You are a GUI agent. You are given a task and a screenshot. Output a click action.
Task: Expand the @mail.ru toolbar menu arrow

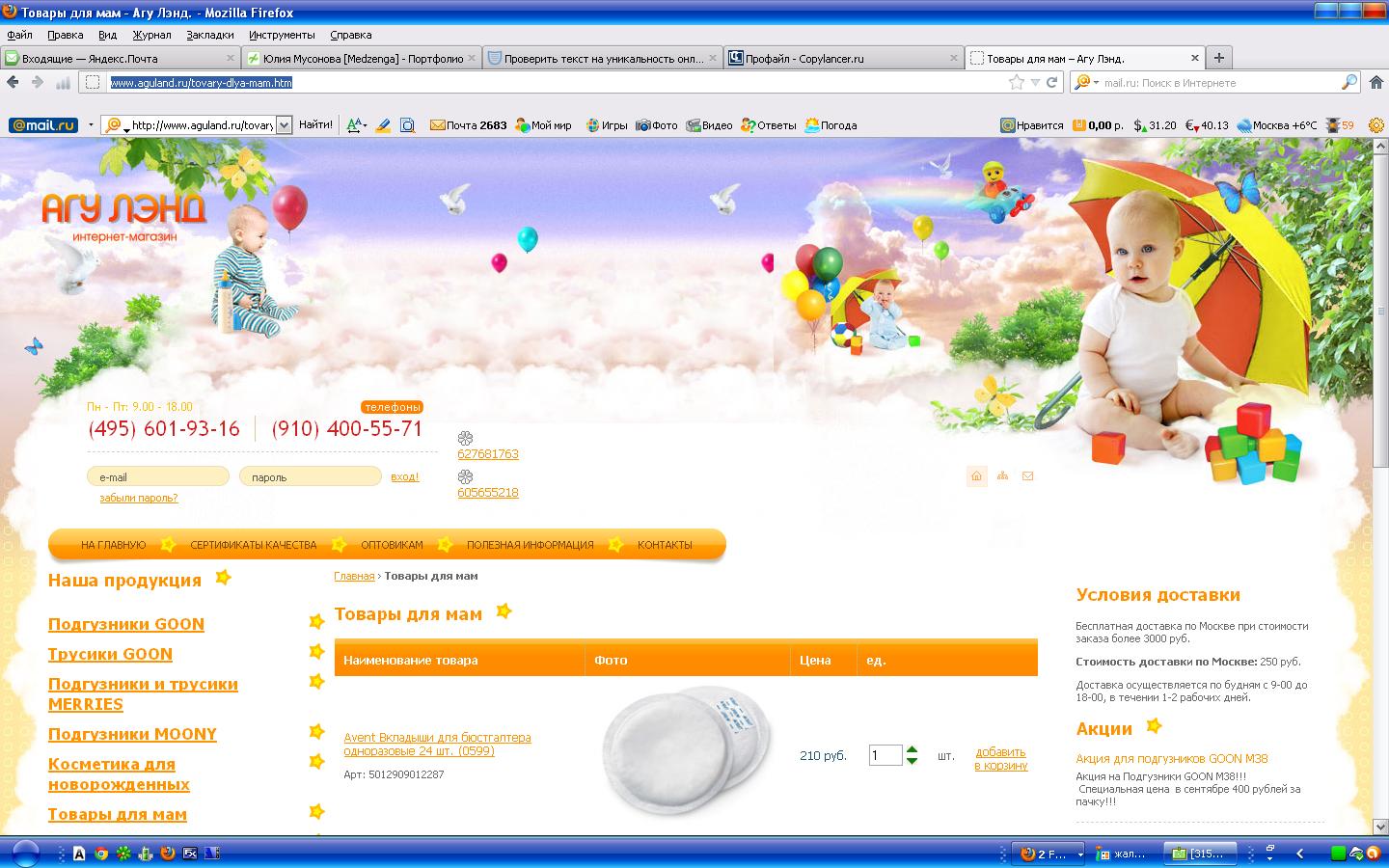click(x=91, y=125)
